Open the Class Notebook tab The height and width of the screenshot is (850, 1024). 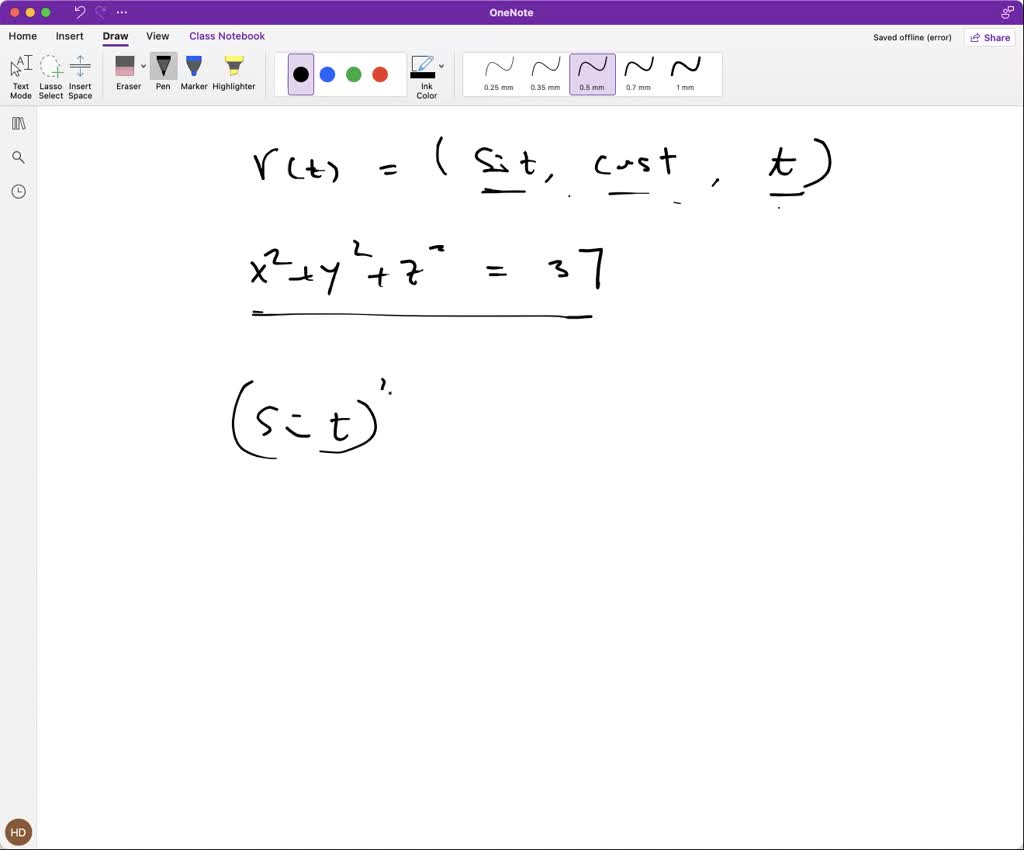[226, 36]
